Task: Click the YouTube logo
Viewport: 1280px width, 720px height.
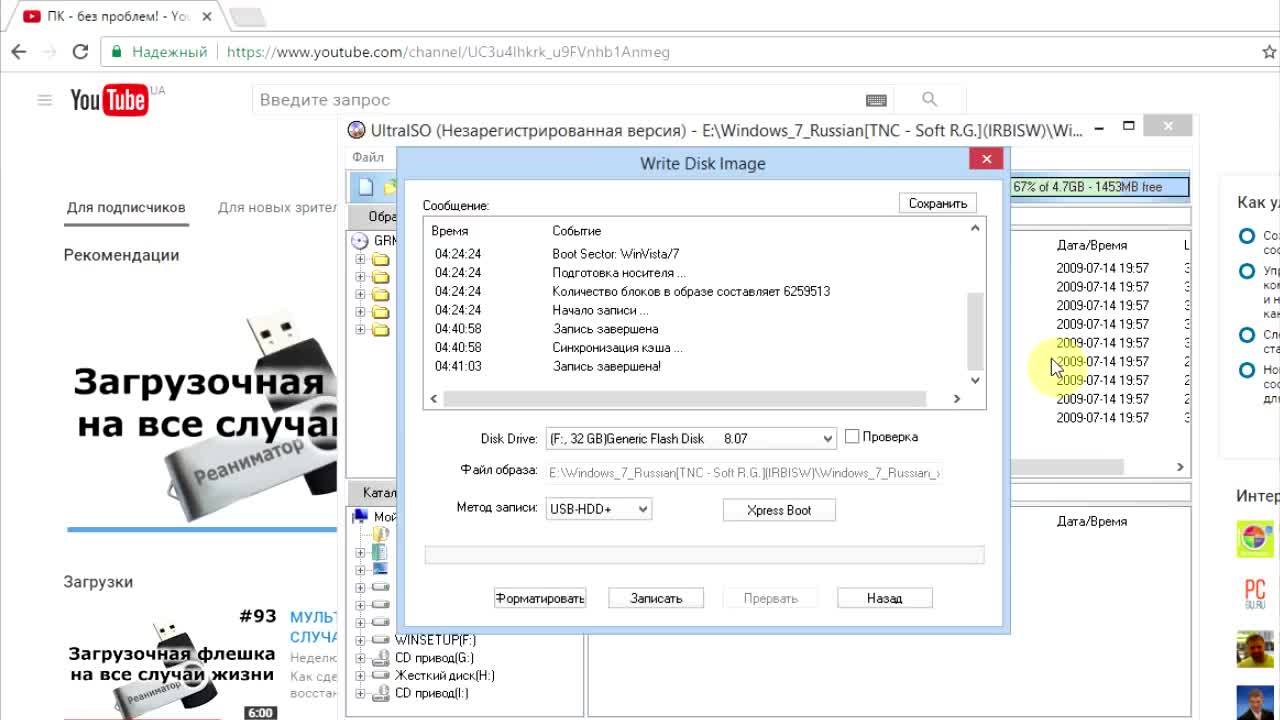Action: 109,100
